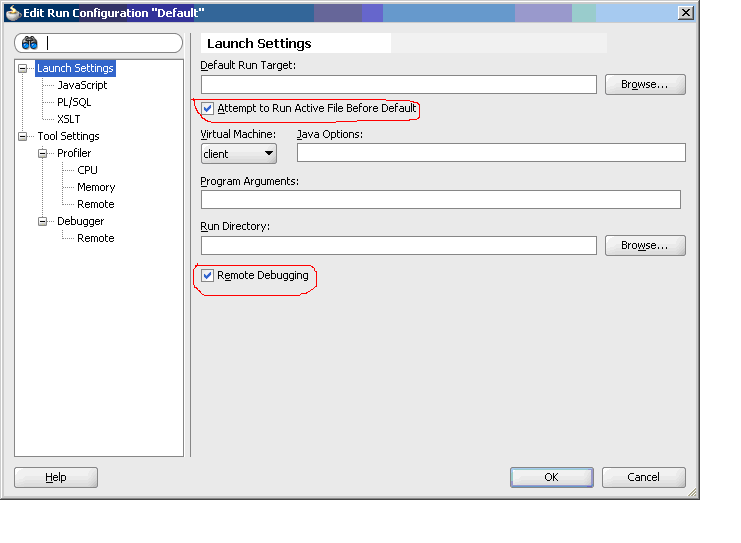Image resolution: width=741 pixels, height=543 pixels.
Task: Select Remote under Profiler
Action: coord(96,204)
